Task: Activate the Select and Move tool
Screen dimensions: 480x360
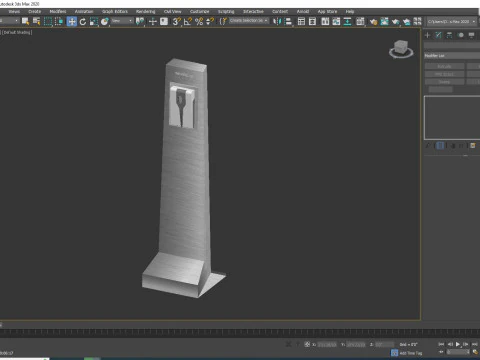Action: click(72, 22)
